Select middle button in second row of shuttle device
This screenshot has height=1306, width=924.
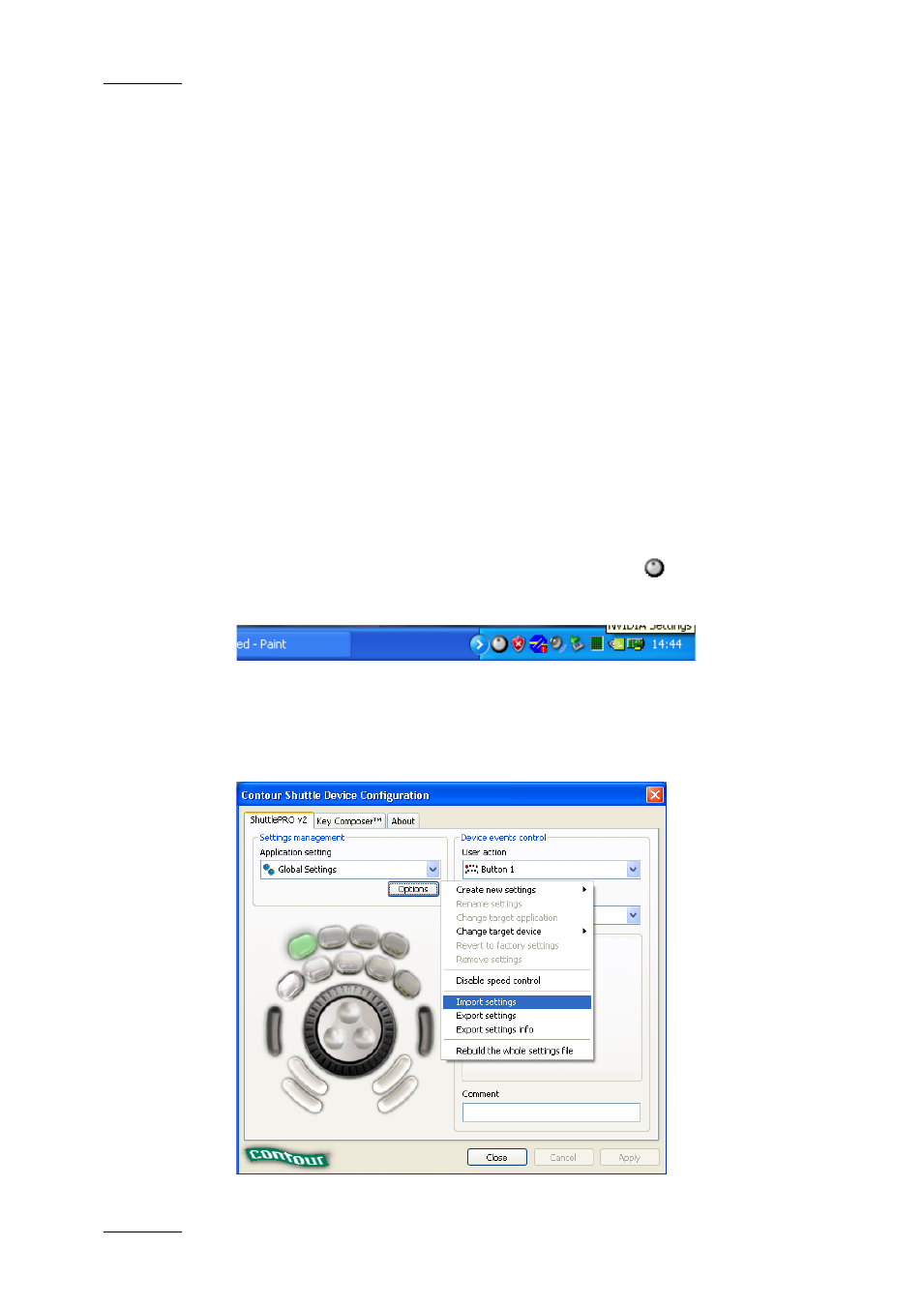tap(349, 963)
